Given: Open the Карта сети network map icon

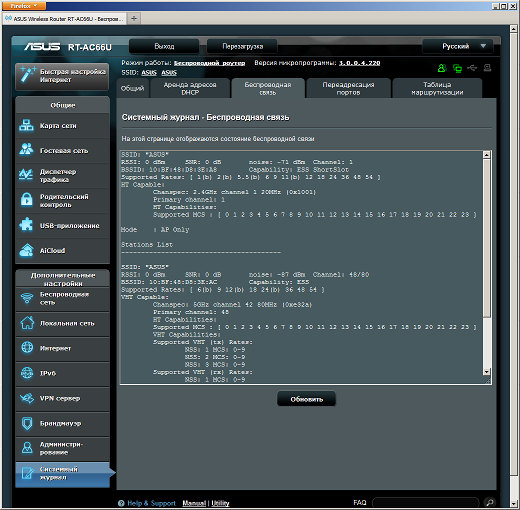Looking at the screenshot, I should pos(26,125).
